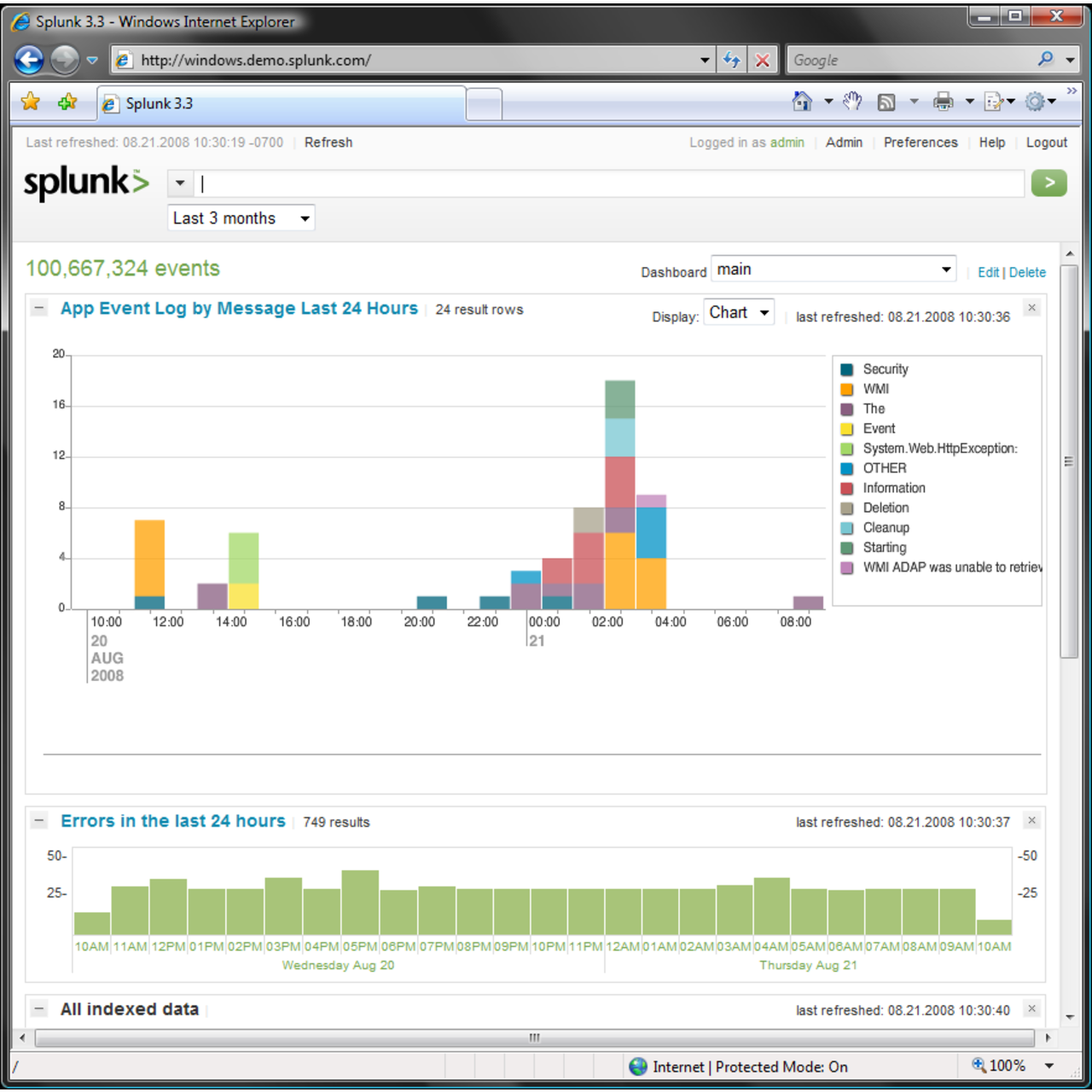Click inside the Splunk search input field
Viewport: 1092px width, 1092px height.
tap(597, 183)
